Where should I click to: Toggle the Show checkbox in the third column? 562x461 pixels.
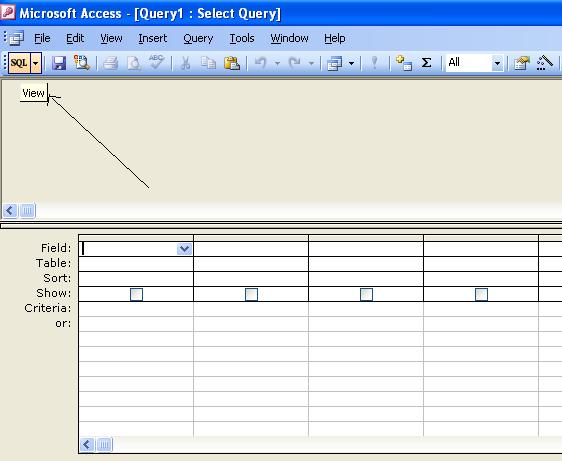(x=366, y=294)
